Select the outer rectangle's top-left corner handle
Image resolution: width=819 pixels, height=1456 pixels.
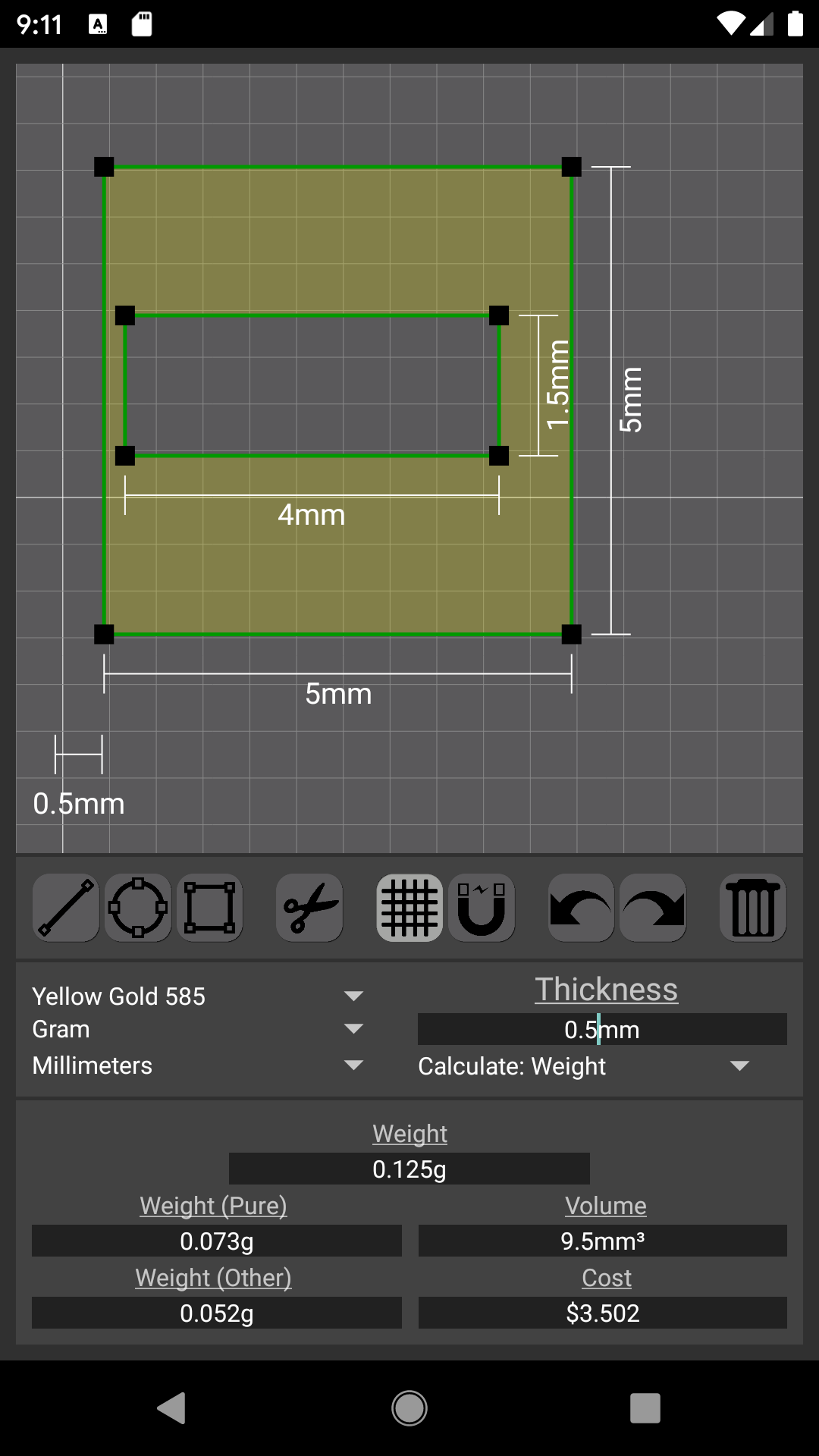click(x=104, y=167)
